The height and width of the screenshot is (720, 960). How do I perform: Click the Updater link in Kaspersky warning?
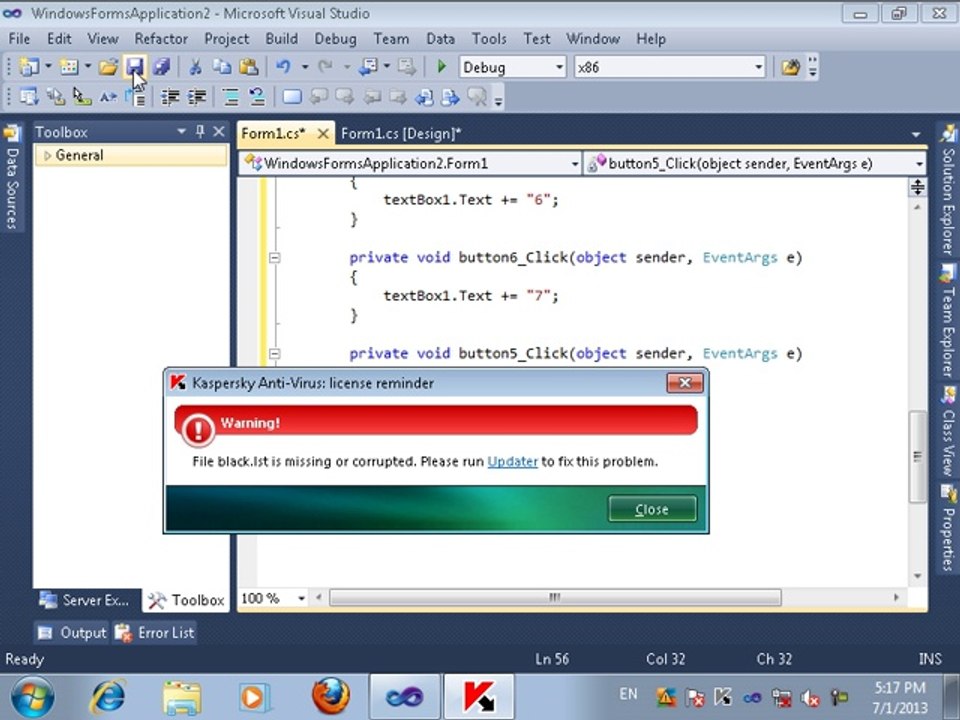[x=512, y=462]
